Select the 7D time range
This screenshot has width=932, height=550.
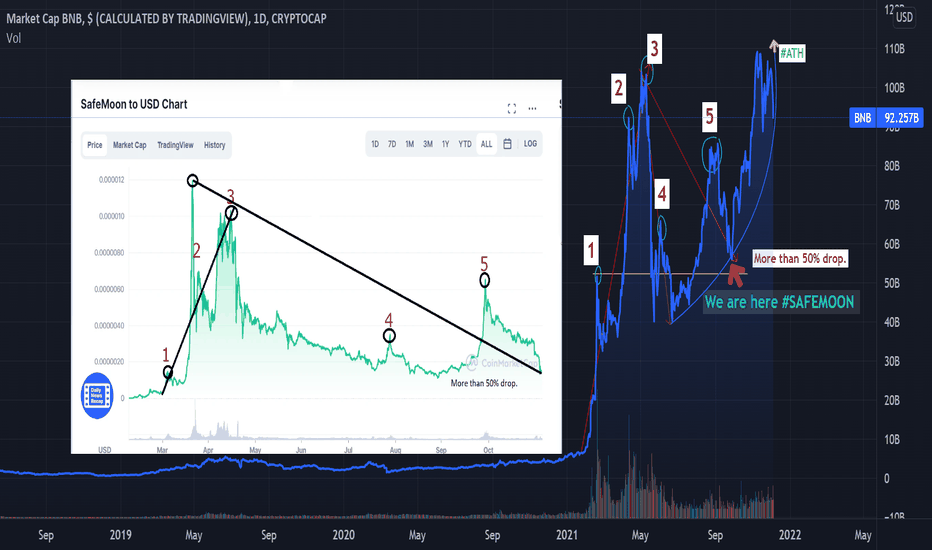[x=392, y=144]
